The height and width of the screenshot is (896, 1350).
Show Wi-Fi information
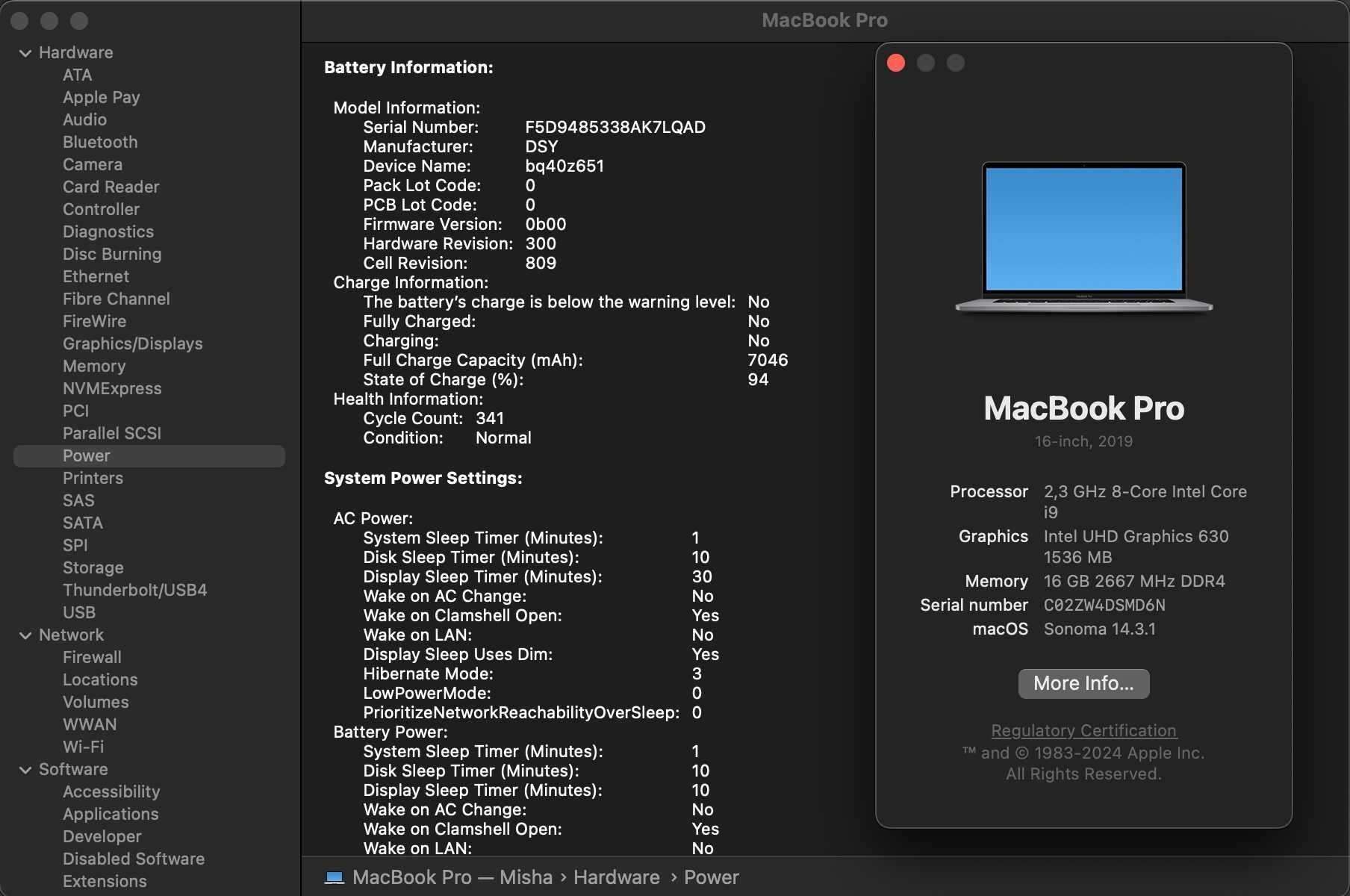point(84,747)
